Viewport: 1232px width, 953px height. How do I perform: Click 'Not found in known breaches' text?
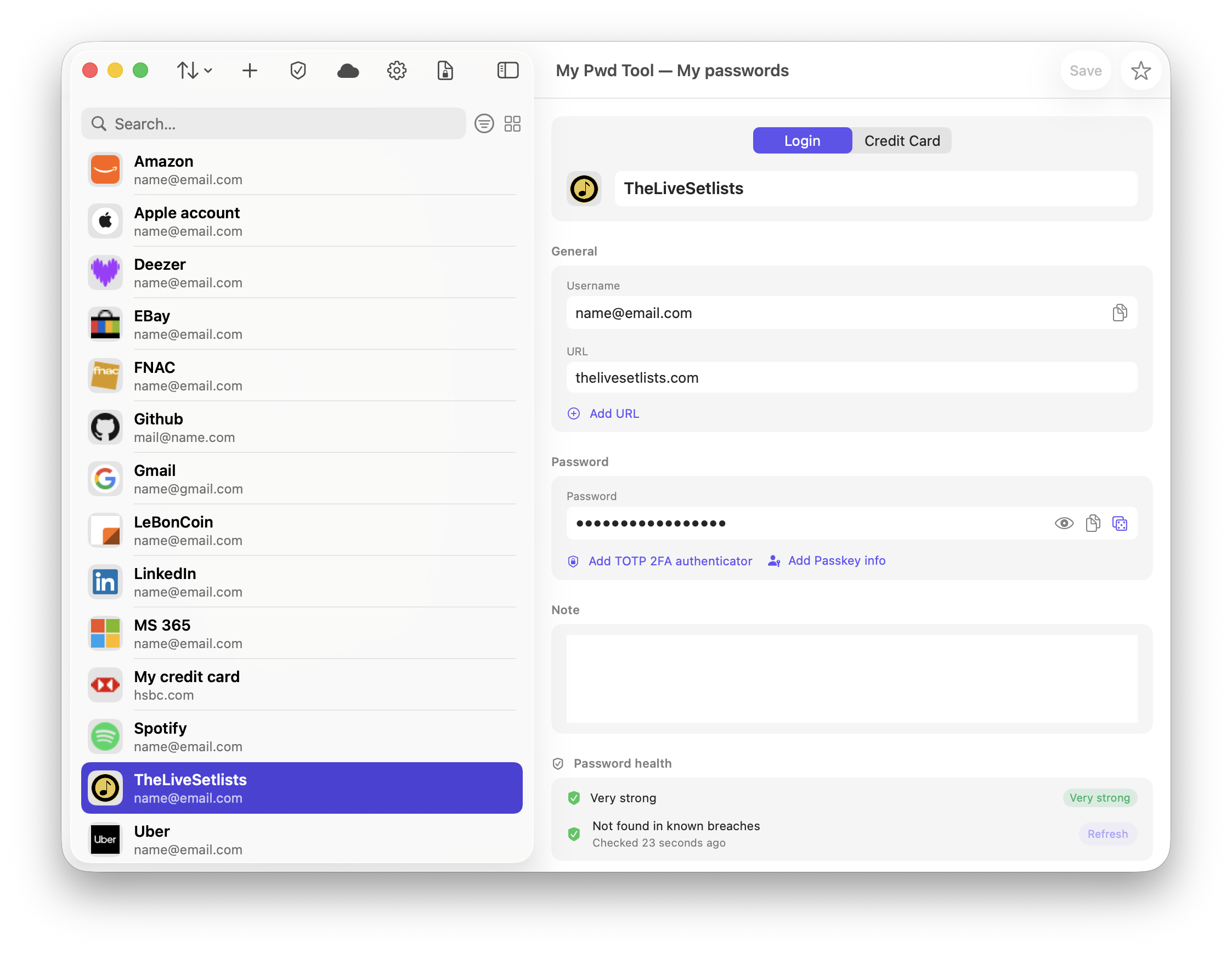675,826
